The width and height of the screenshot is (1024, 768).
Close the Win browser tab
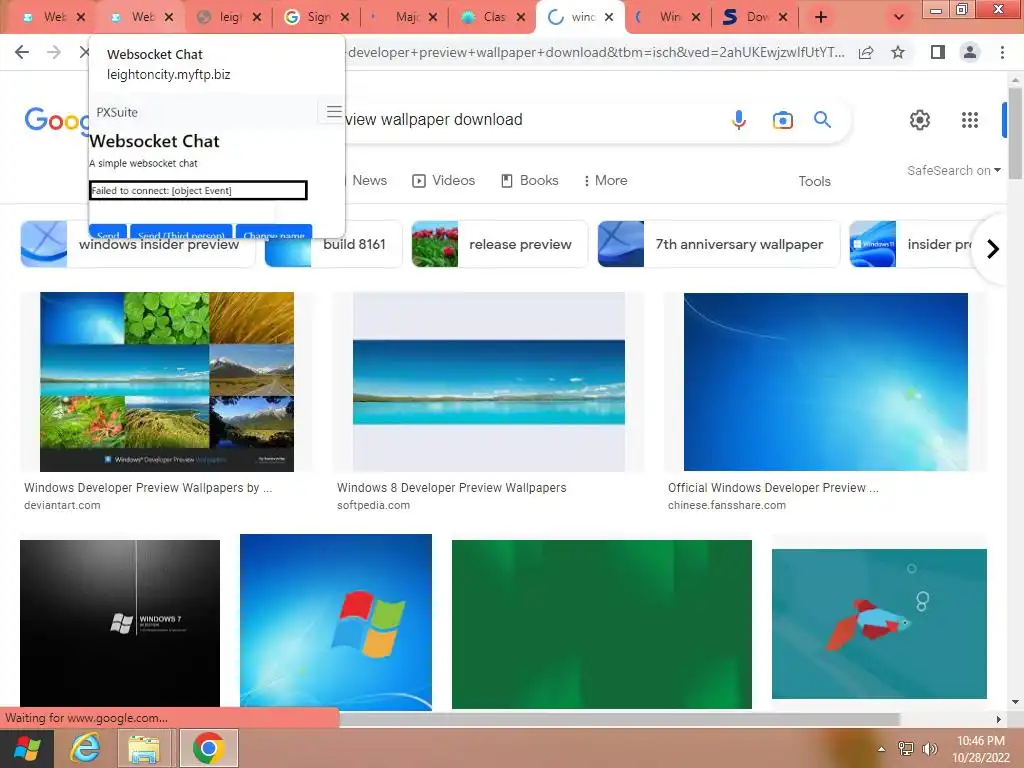click(696, 17)
